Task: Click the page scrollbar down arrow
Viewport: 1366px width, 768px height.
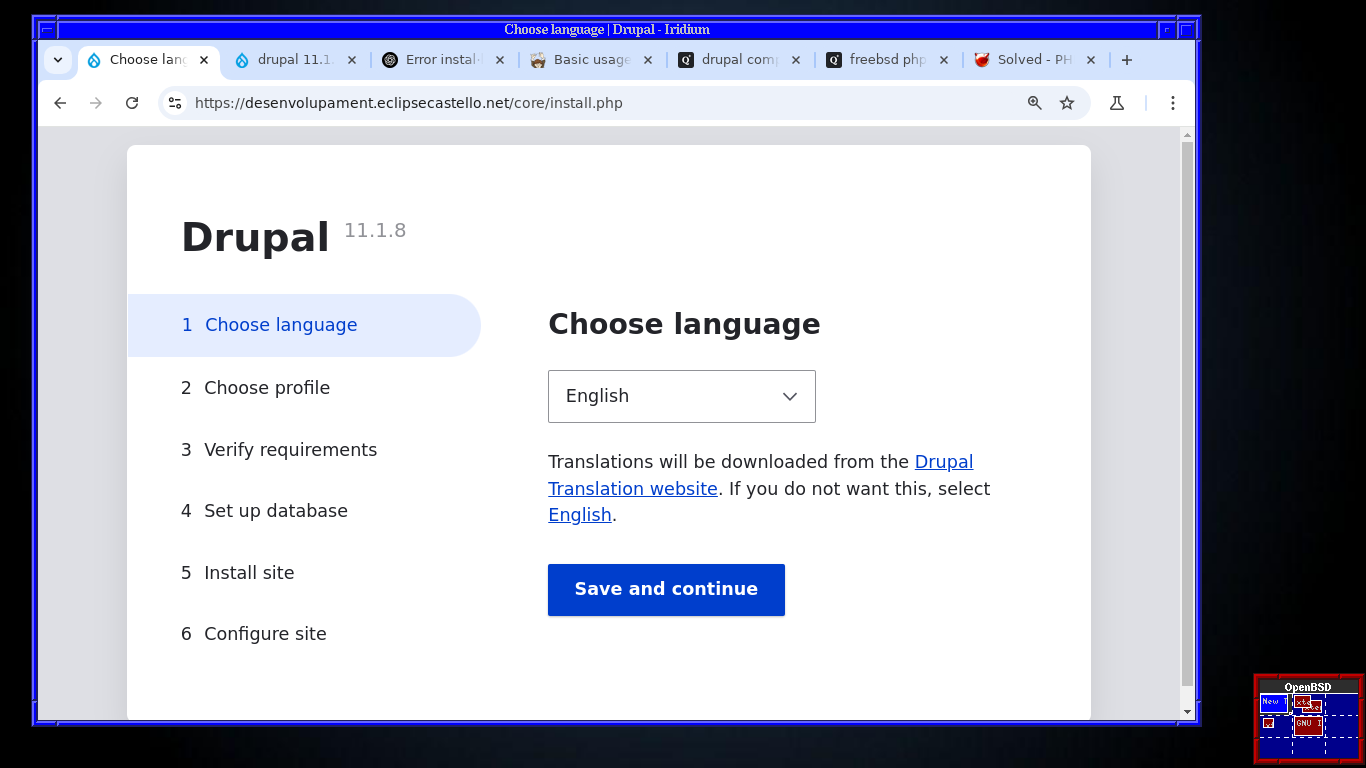Action: point(1188,712)
